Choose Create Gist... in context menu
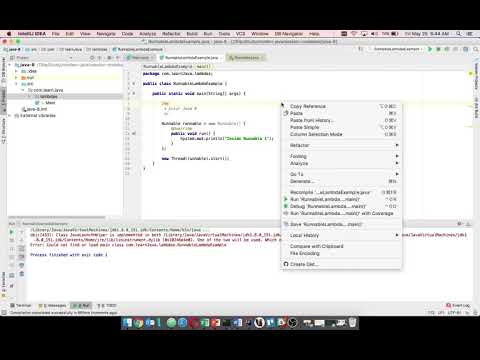This screenshot has height=360, width=480. [342, 264]
